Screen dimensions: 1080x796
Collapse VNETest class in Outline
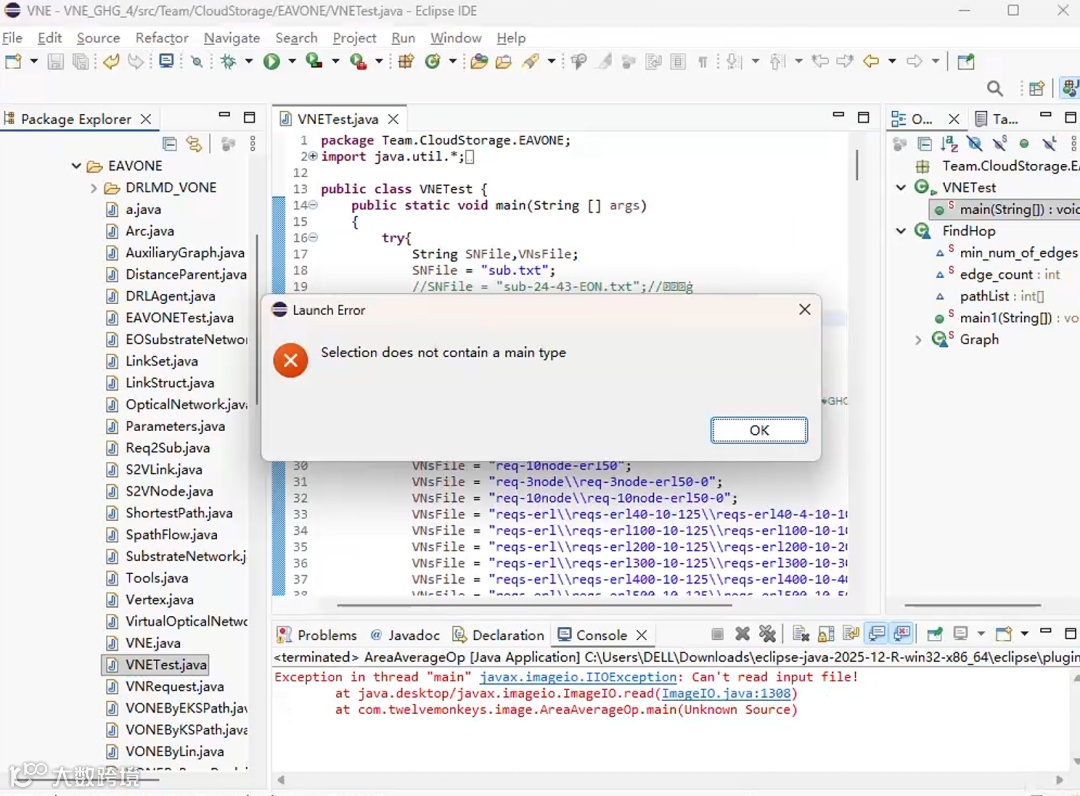tap(901, 187)
